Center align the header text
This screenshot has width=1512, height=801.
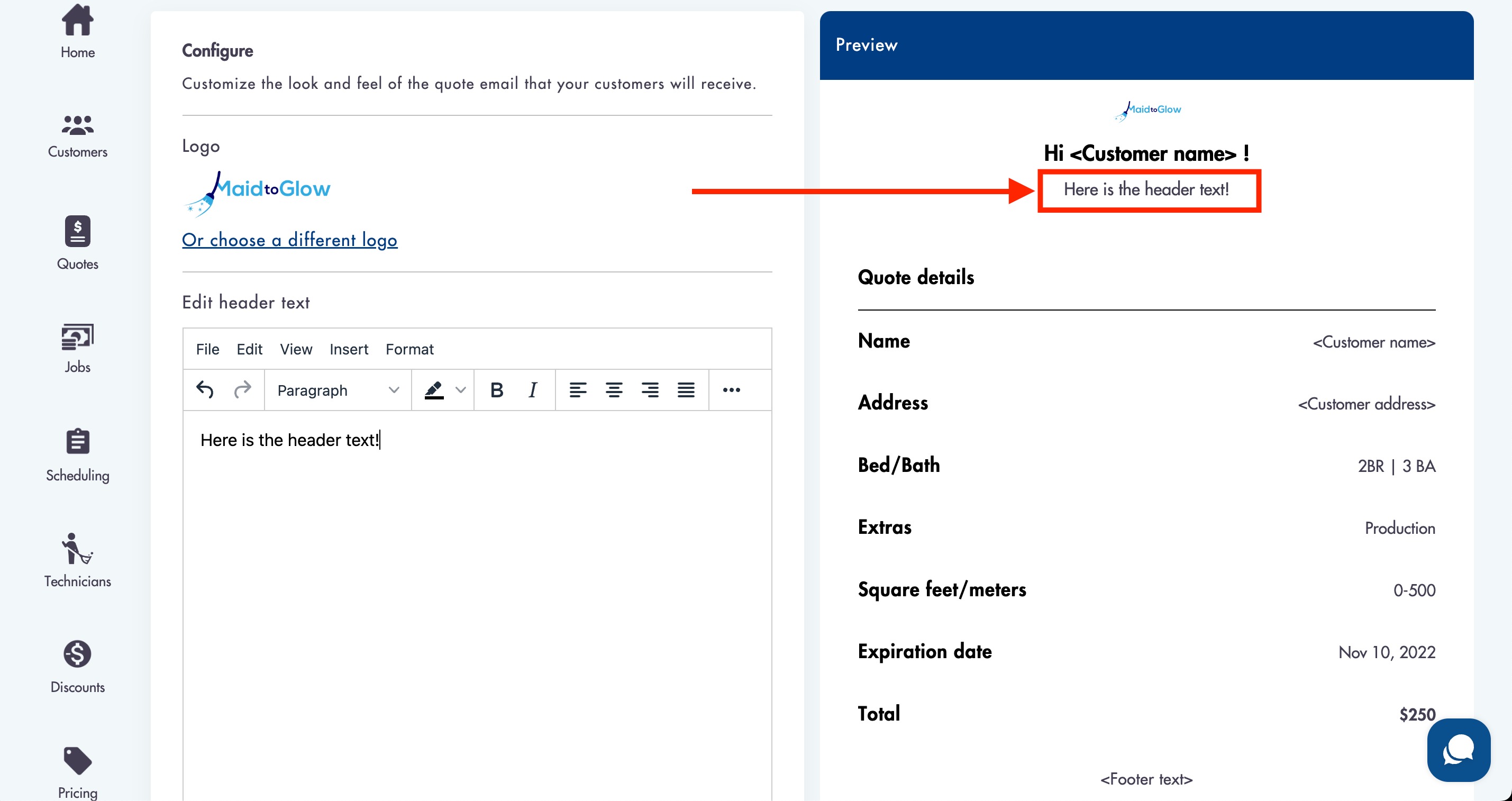614,389
